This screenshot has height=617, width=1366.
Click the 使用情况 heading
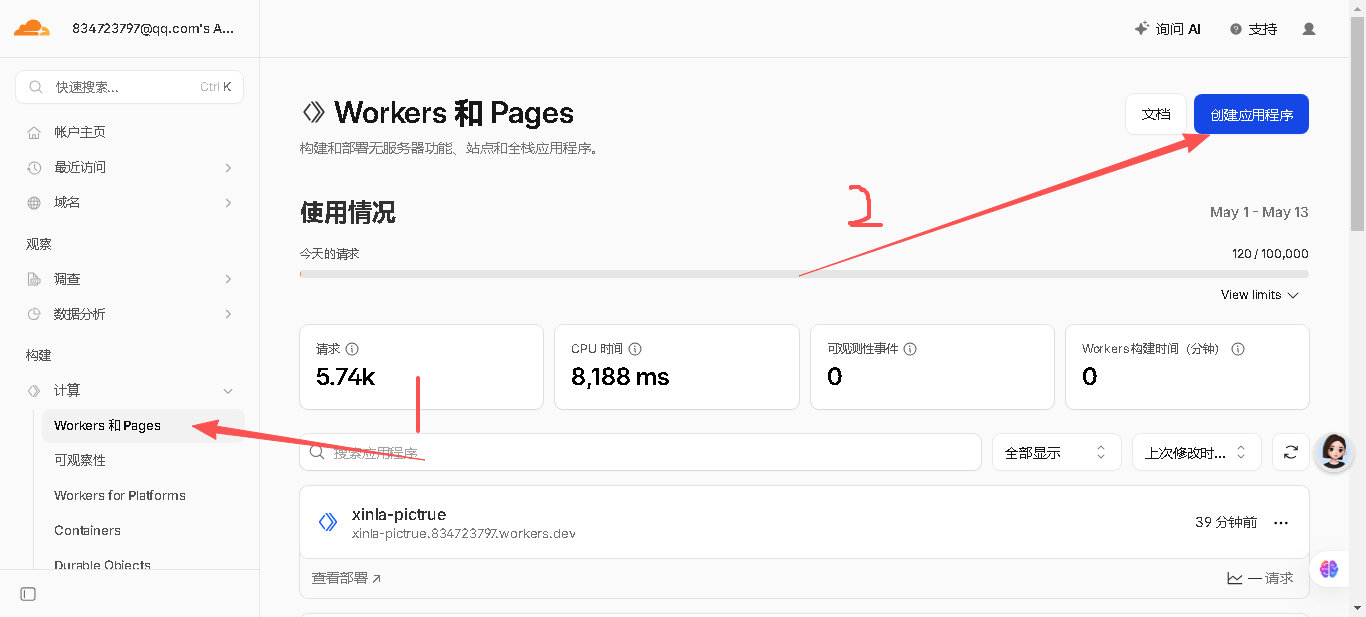click(x=348, y=212)
